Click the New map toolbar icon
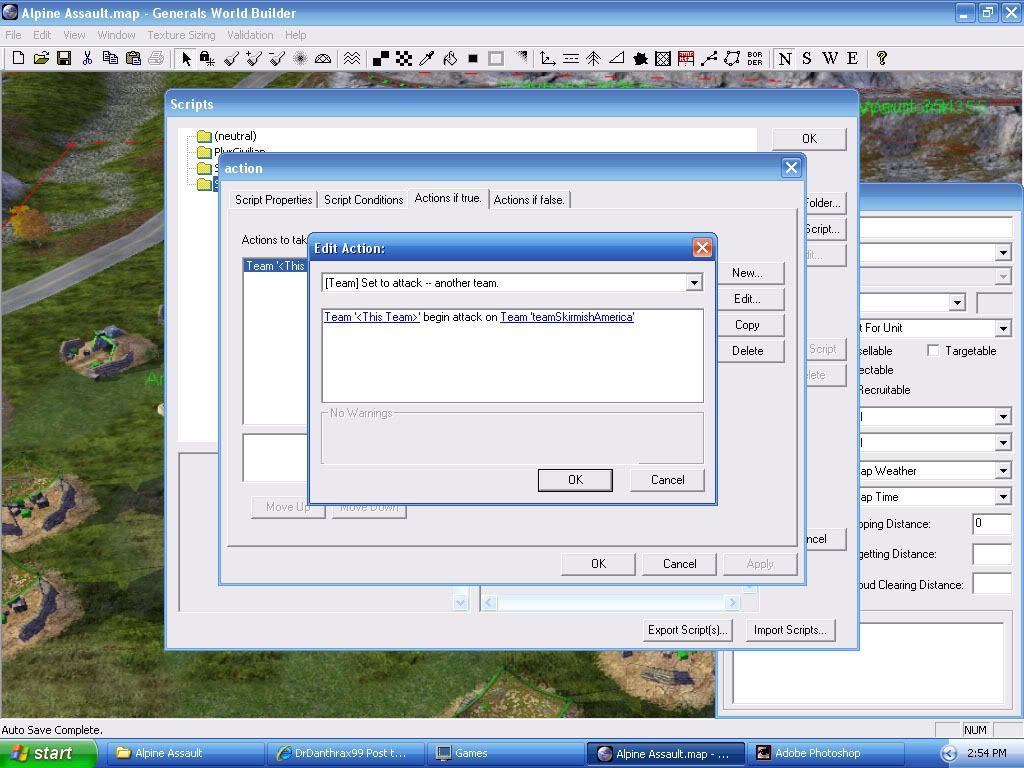The image size is (1024, 768). 18,58
